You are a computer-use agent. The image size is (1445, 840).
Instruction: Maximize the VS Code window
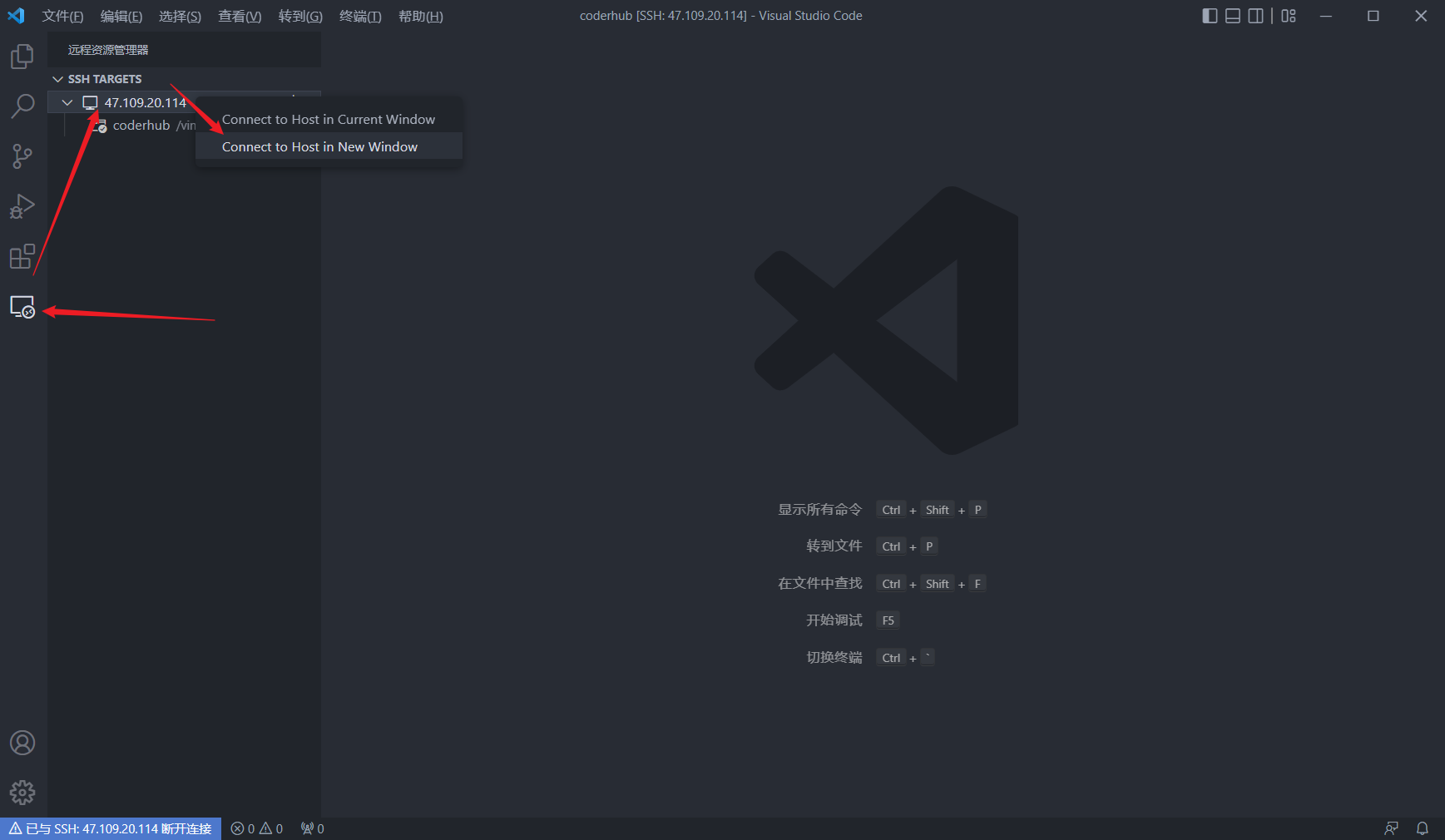1373,16
